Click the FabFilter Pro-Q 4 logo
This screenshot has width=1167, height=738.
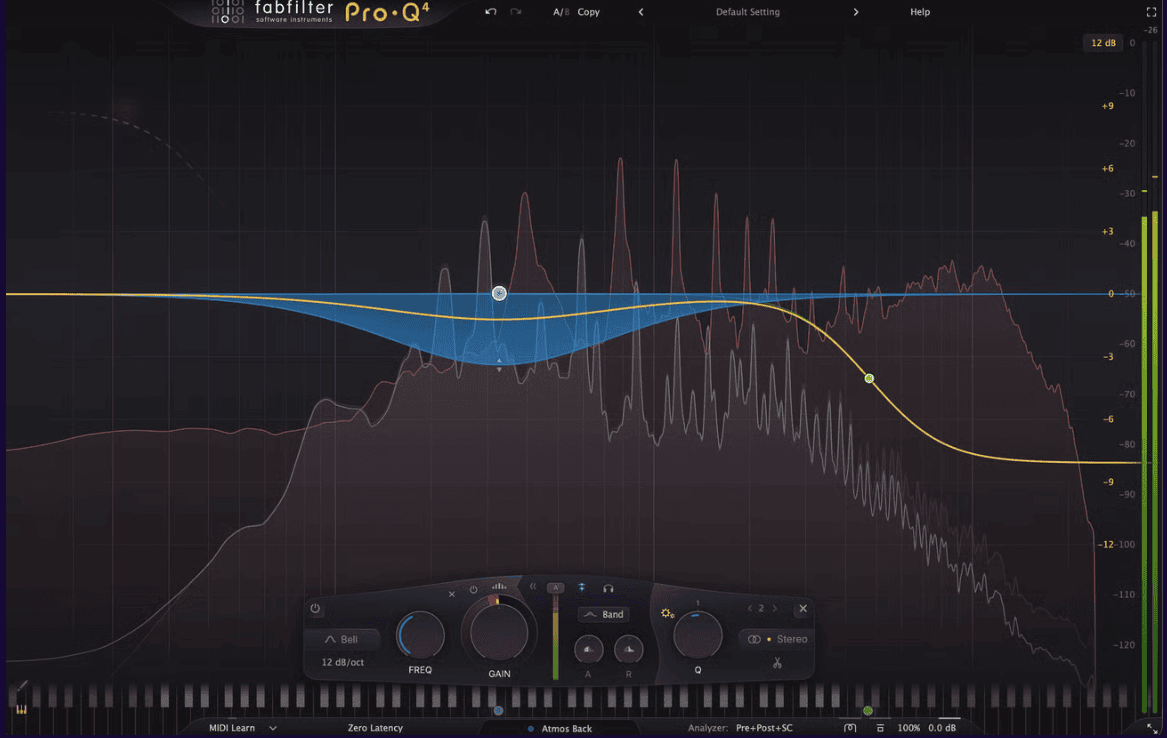coord(320,13)
